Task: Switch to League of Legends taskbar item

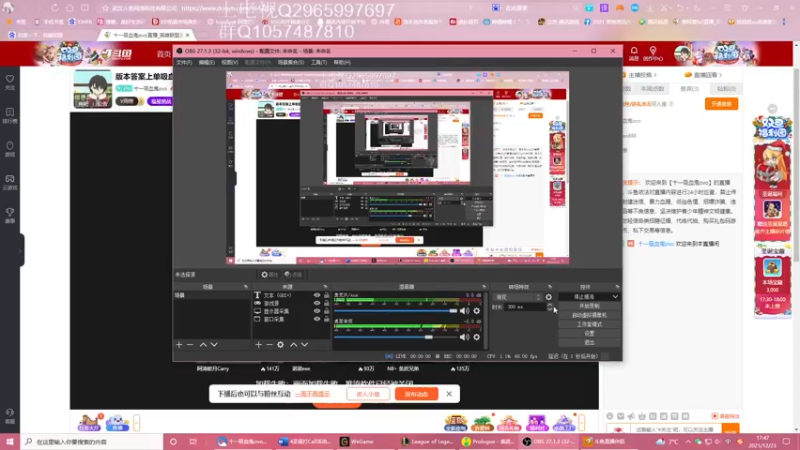Action: coord(427,442)
